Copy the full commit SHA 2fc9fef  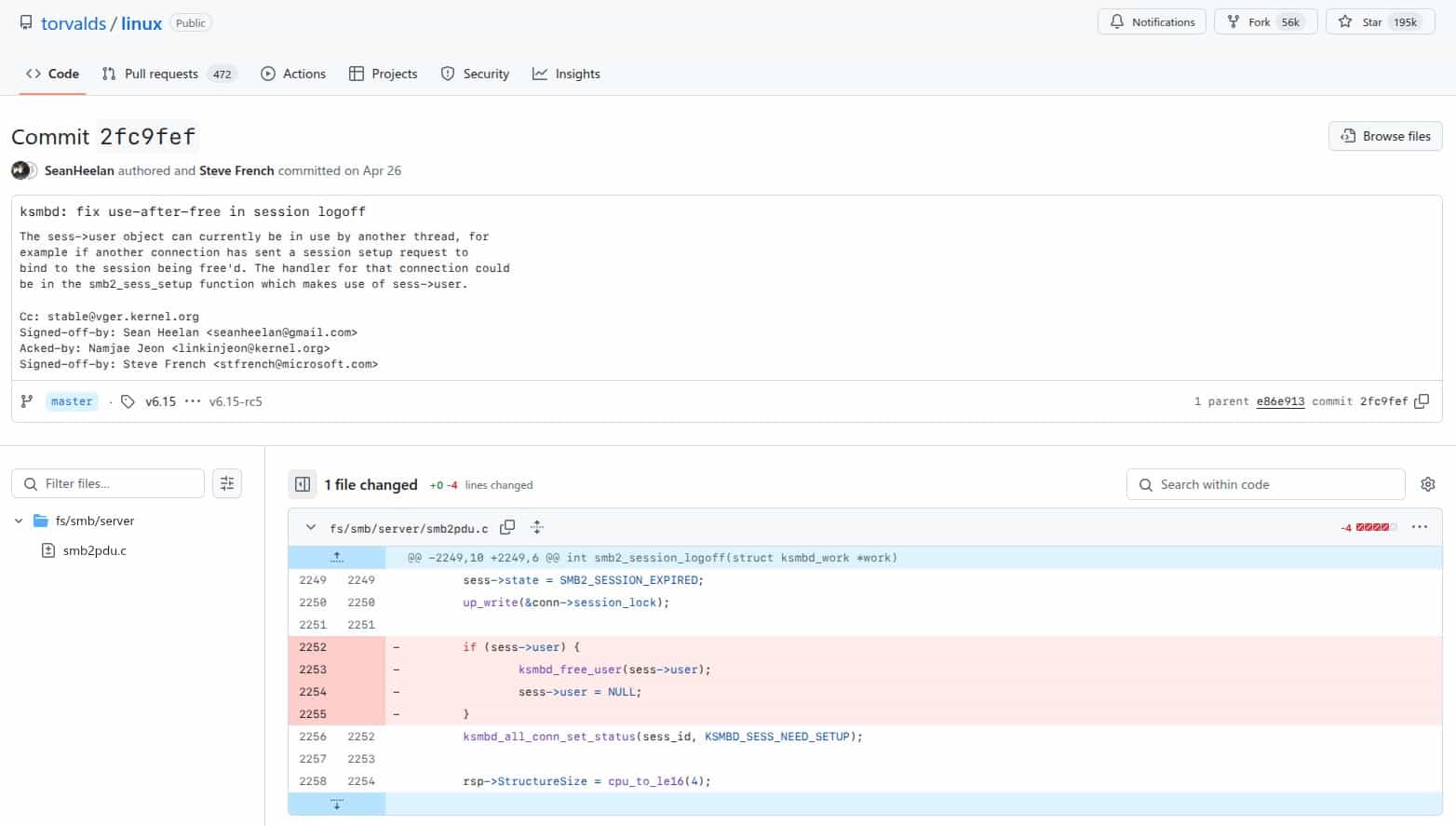[1422, 400]
